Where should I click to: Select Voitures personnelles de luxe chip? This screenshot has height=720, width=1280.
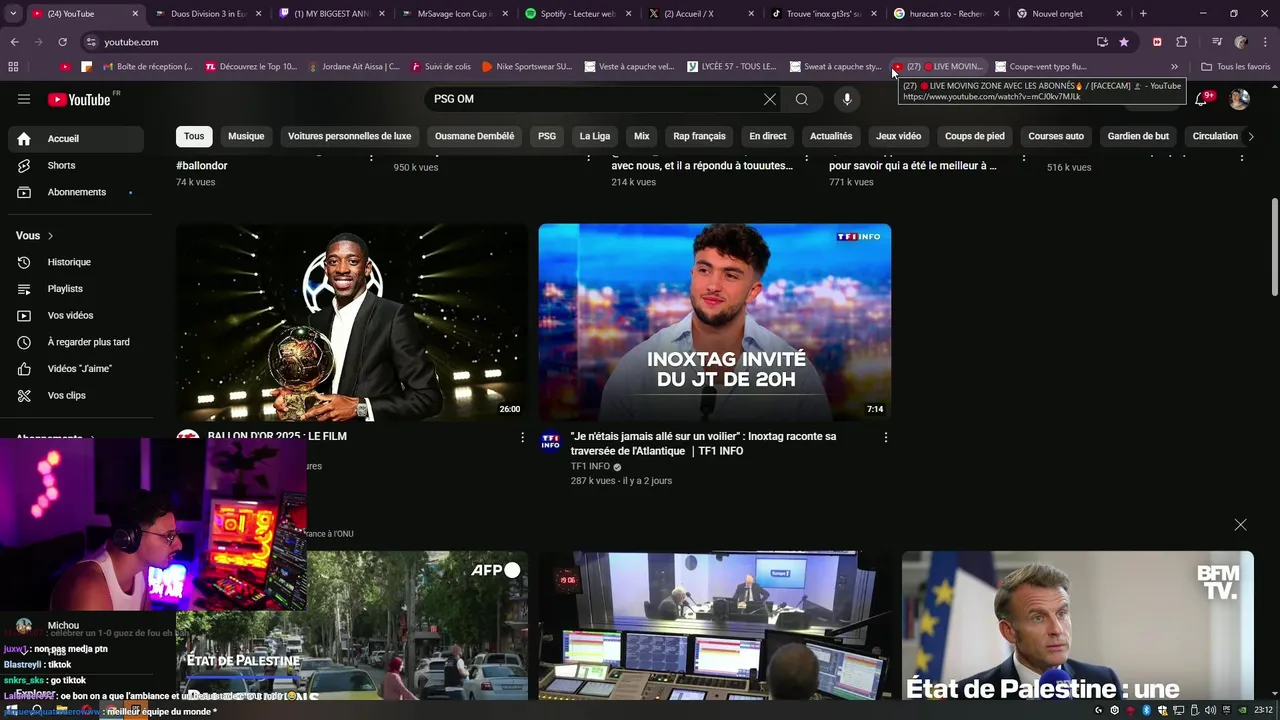(x=349, y=136)
